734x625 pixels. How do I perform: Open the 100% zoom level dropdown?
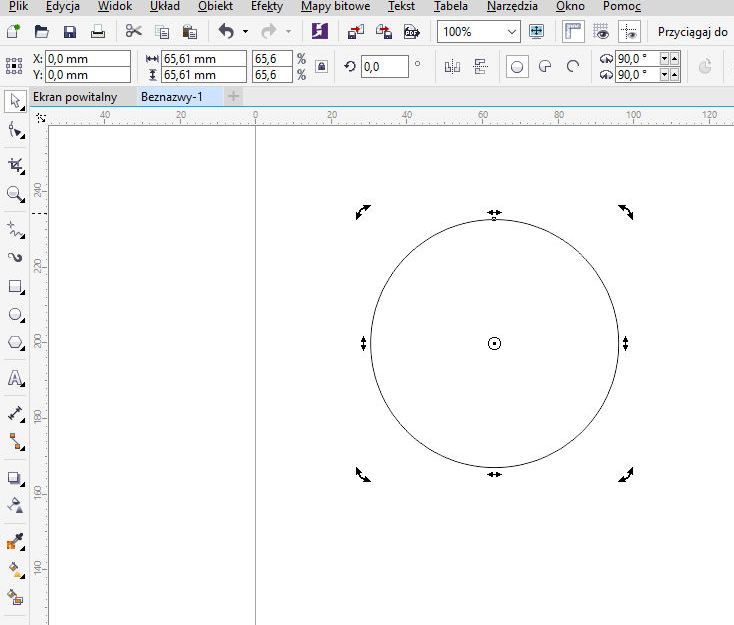[x=512, y=32]
